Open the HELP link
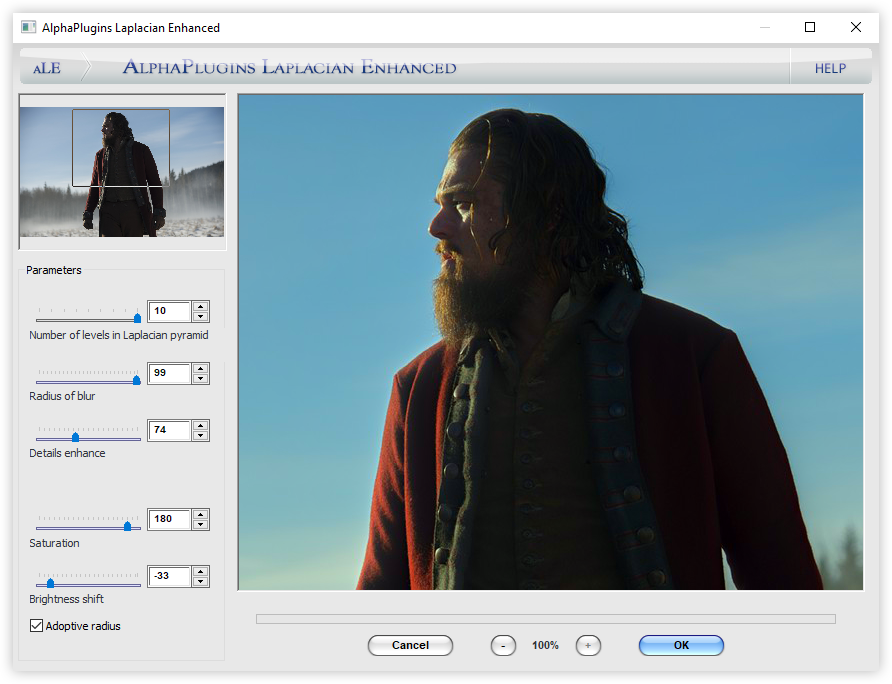 830,68
